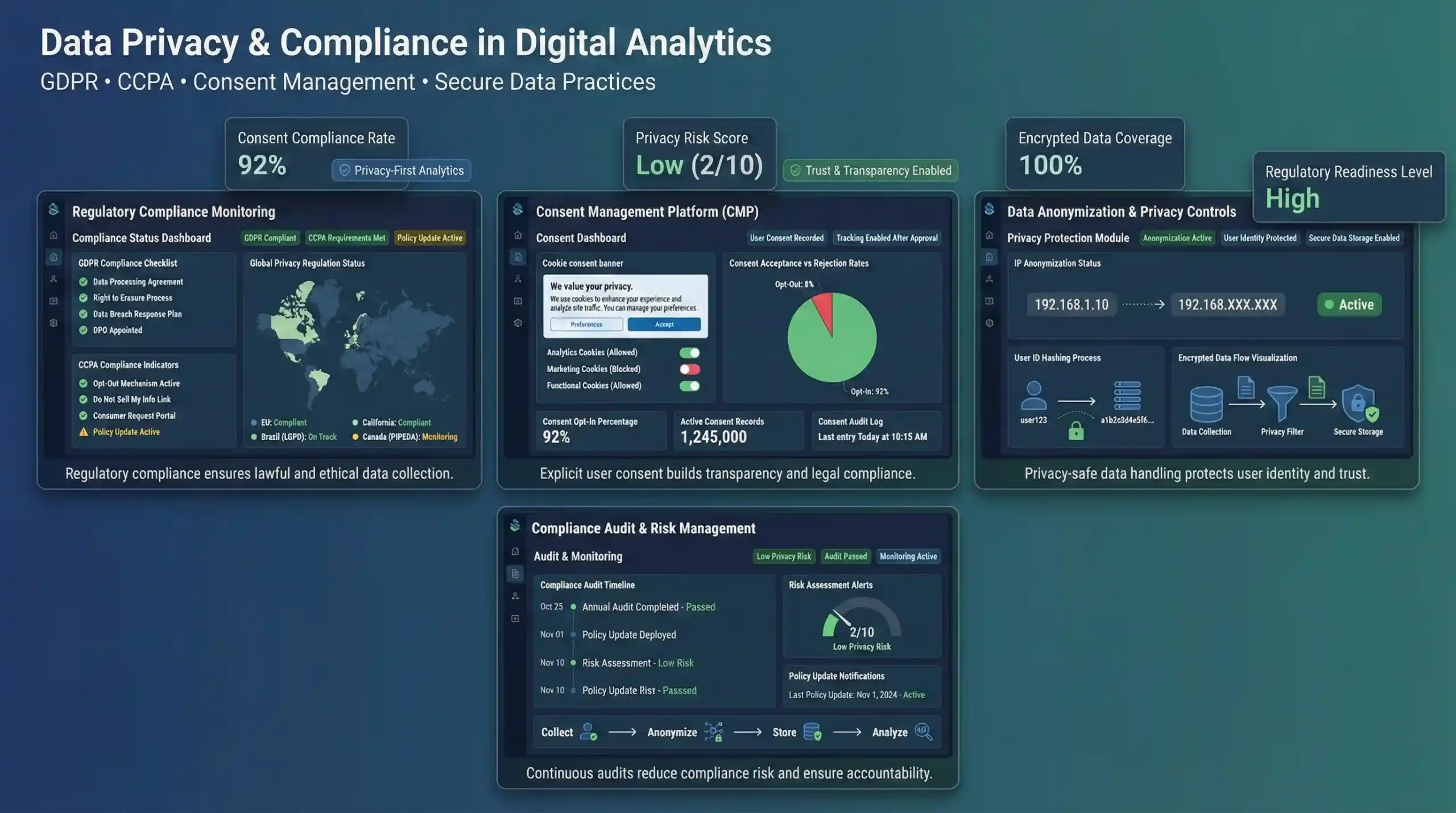
Task: Open user profile icon in Consent Management sidebar
Action: [x=518, y=279]
